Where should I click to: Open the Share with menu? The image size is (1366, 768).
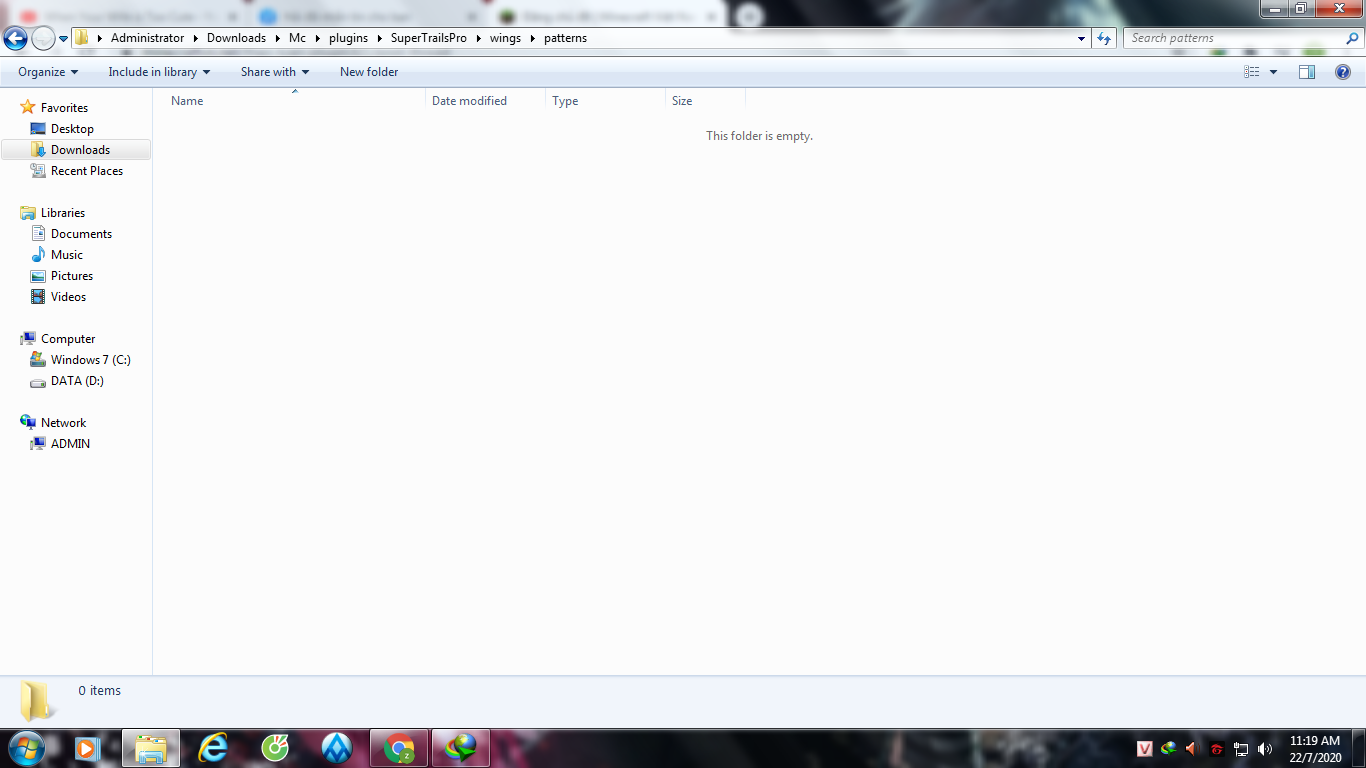(x=275, y=72)
